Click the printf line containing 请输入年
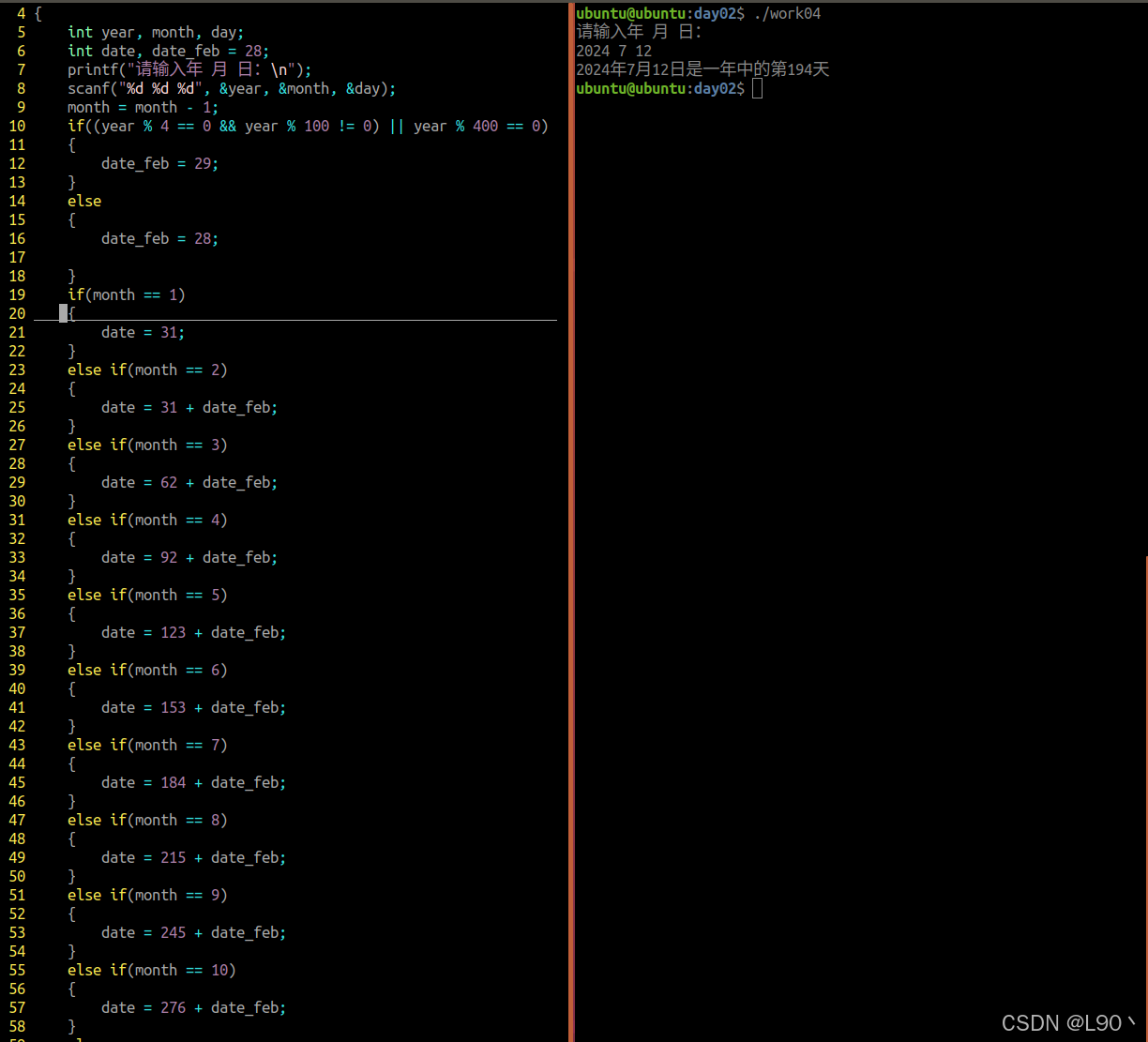Viewport: 1148px width, 1042px height. (x=188, y=69)
